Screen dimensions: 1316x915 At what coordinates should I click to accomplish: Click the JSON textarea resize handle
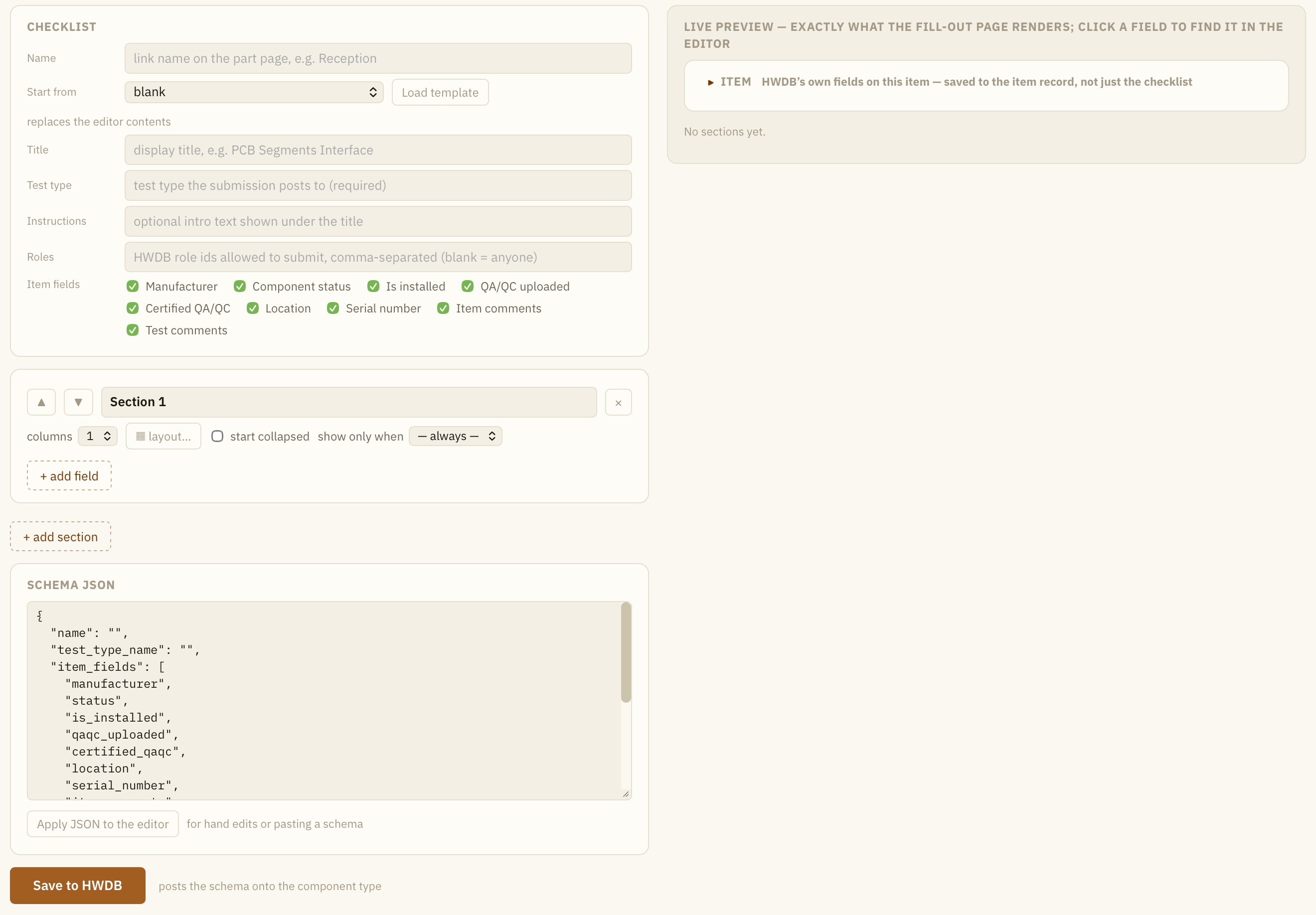[626, 794]
